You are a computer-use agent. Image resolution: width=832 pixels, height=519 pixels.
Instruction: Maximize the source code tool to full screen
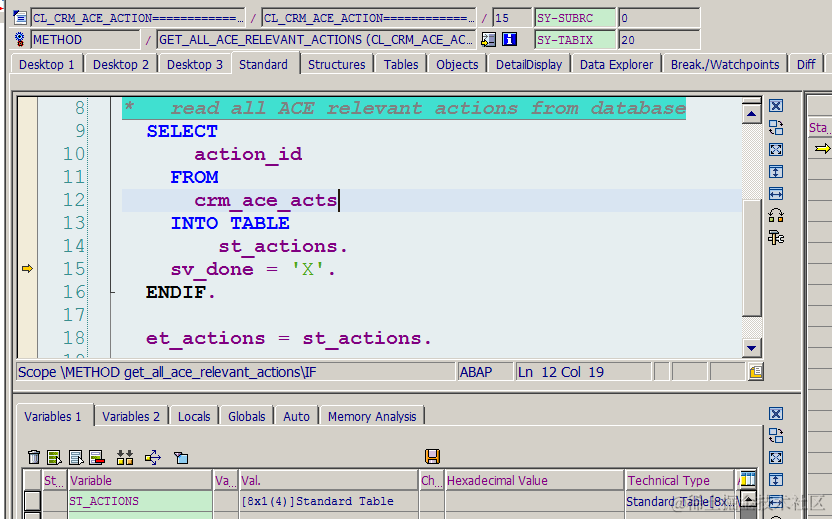776,150
